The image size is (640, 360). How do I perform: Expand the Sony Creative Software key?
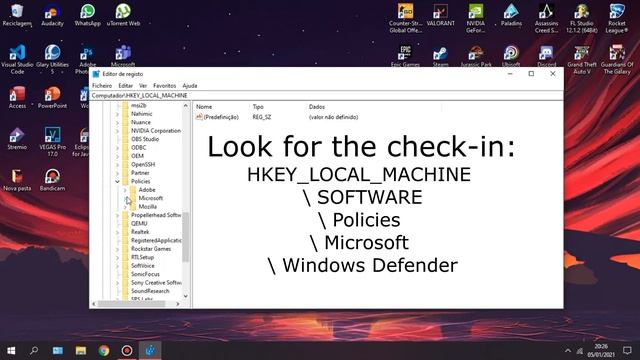[118, 282]
